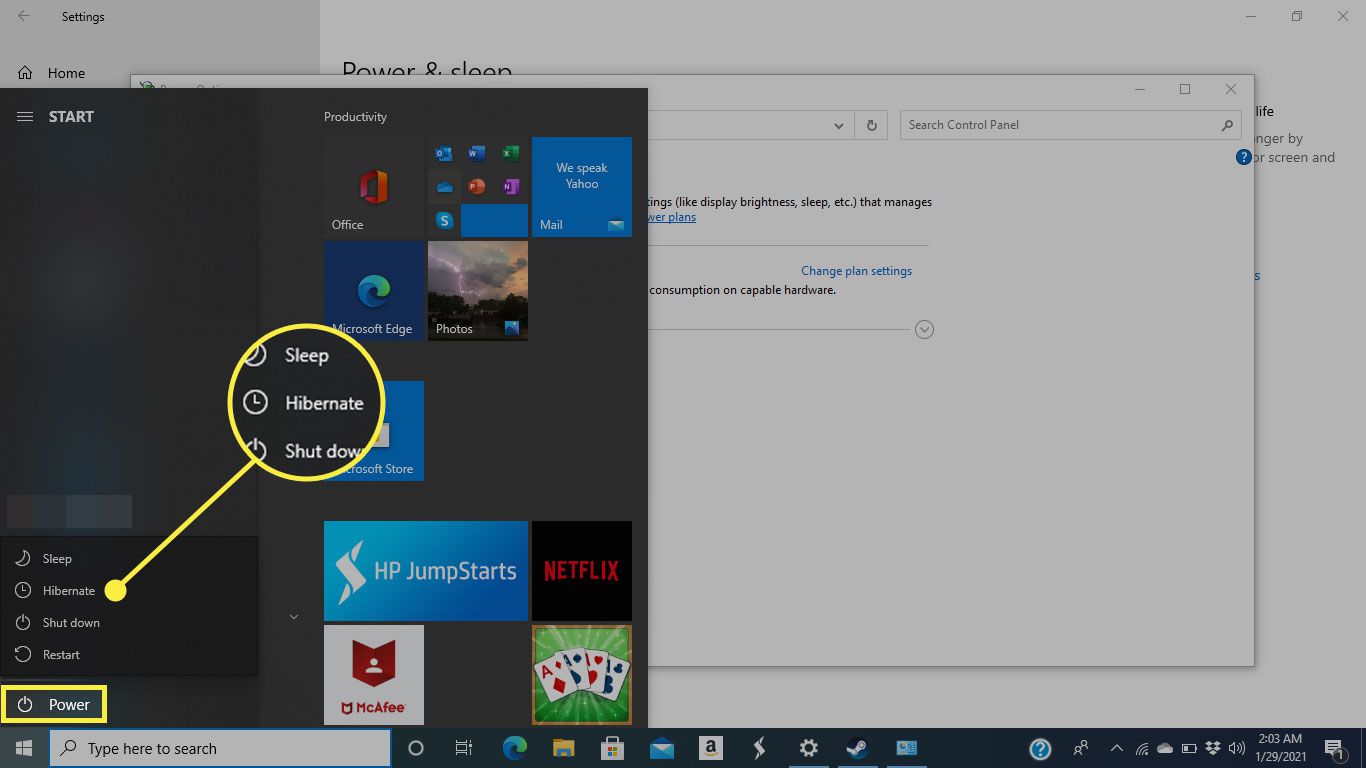The image size is (1366, 768).
Task: Open the power plans link in Control Panel
Action: point(672,217)
